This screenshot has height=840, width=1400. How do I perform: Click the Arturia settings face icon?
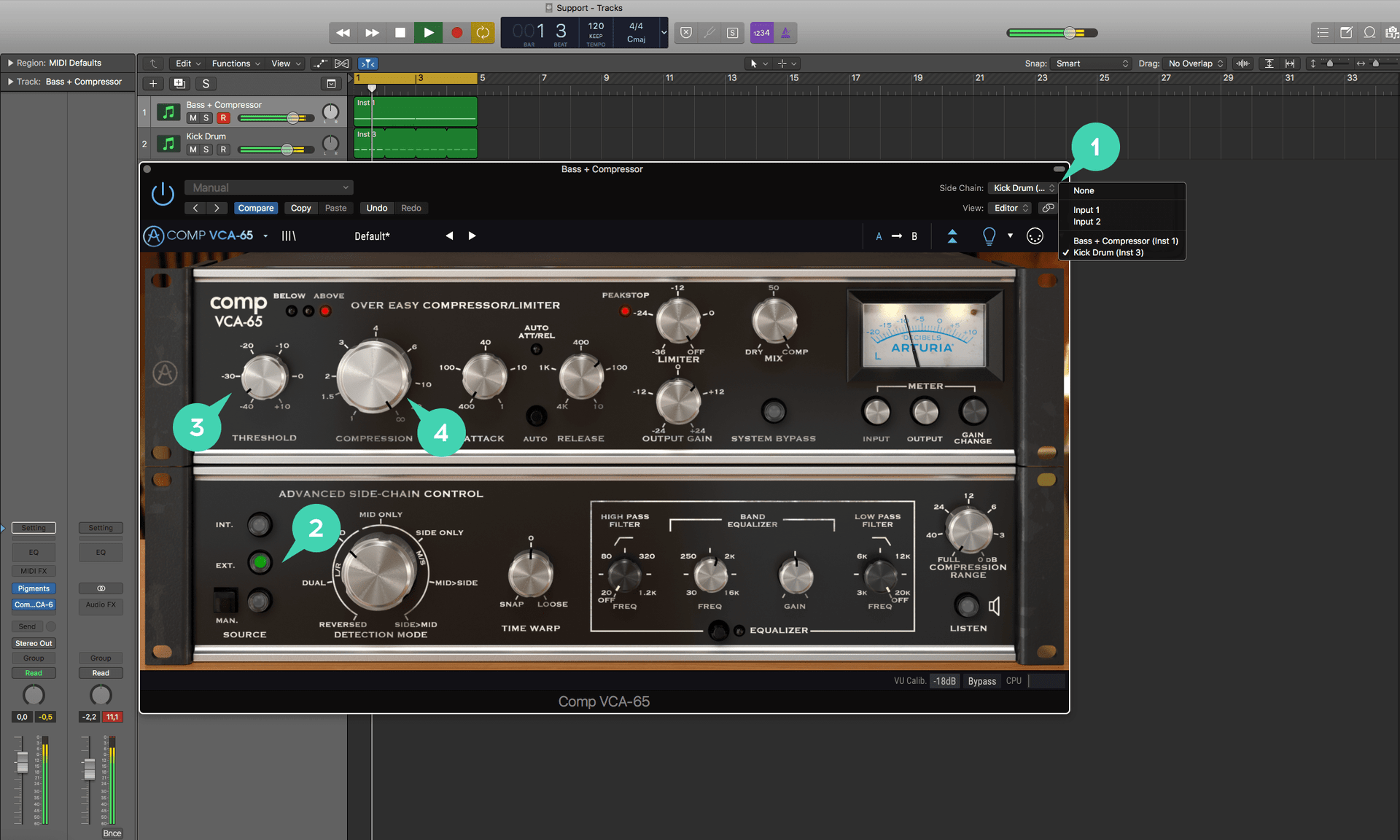coord(1035,236)
